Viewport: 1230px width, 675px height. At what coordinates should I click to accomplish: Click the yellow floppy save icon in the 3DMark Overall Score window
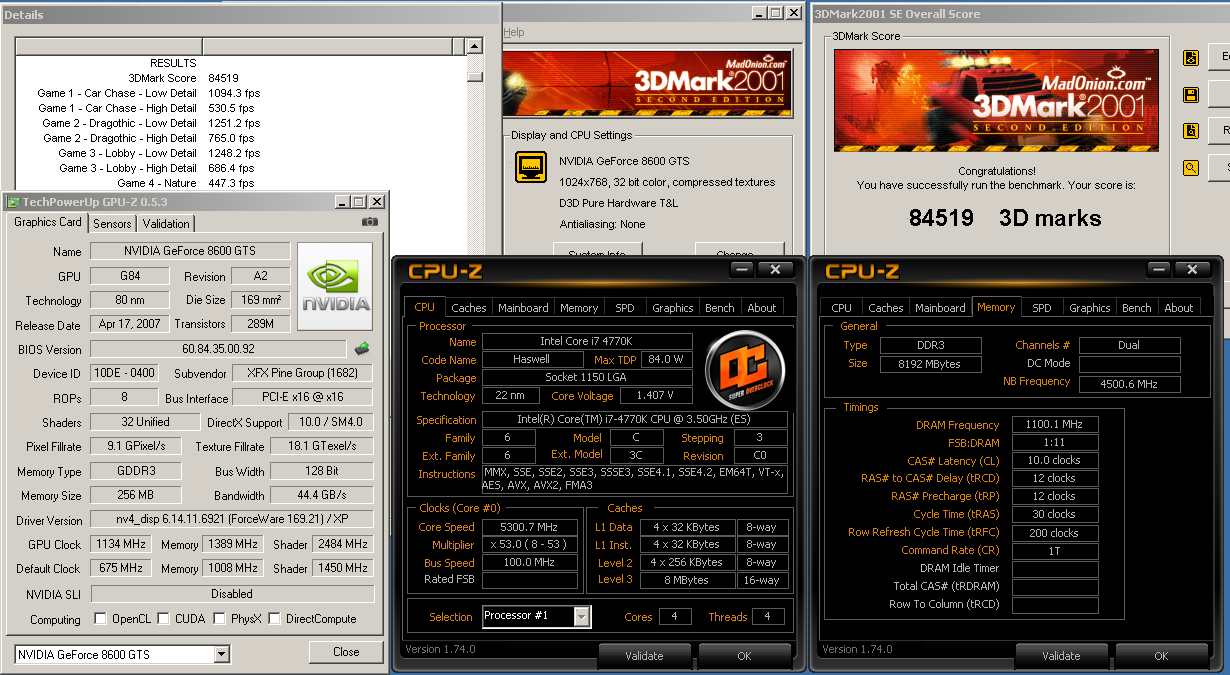click(x=1190, y=95)
